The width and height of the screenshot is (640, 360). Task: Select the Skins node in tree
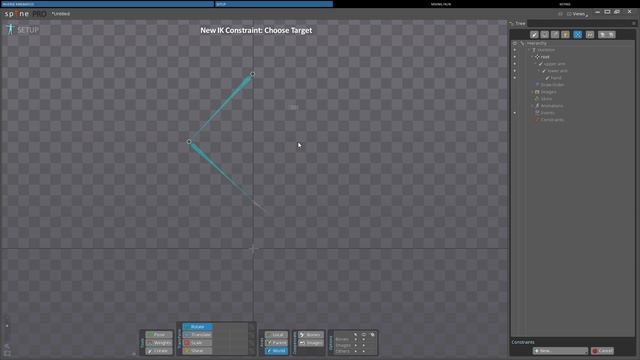click(x=546, y=99)
